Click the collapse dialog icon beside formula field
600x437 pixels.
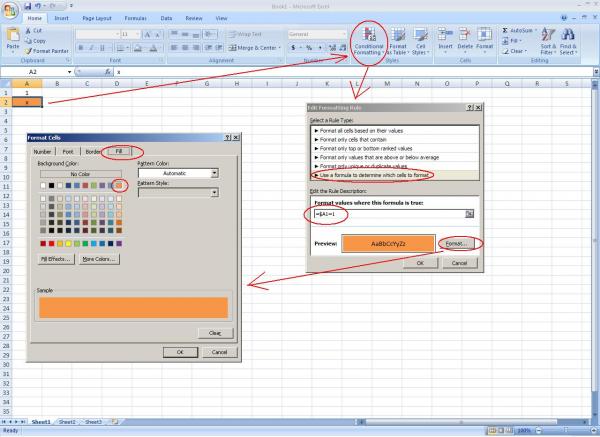tap(468, 214)
